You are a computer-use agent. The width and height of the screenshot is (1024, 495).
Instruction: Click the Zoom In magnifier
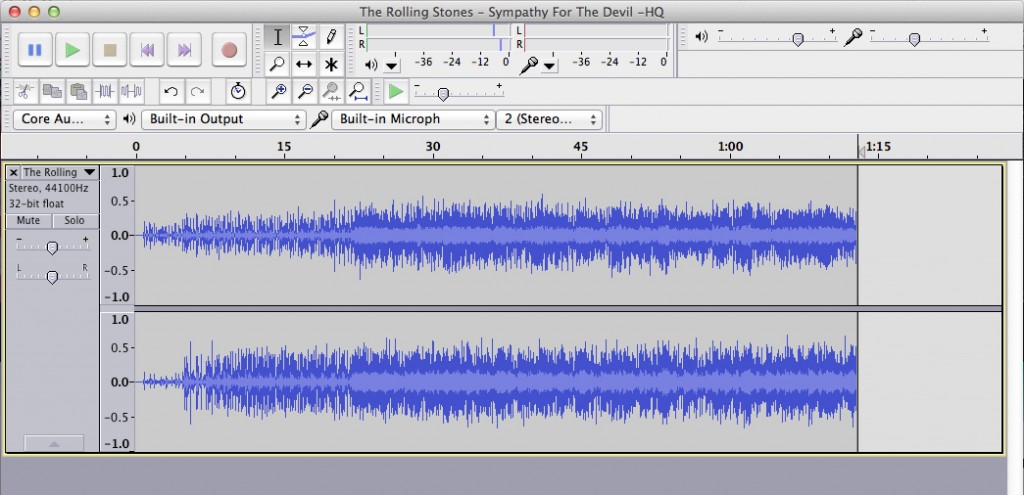tap(279, 91)
